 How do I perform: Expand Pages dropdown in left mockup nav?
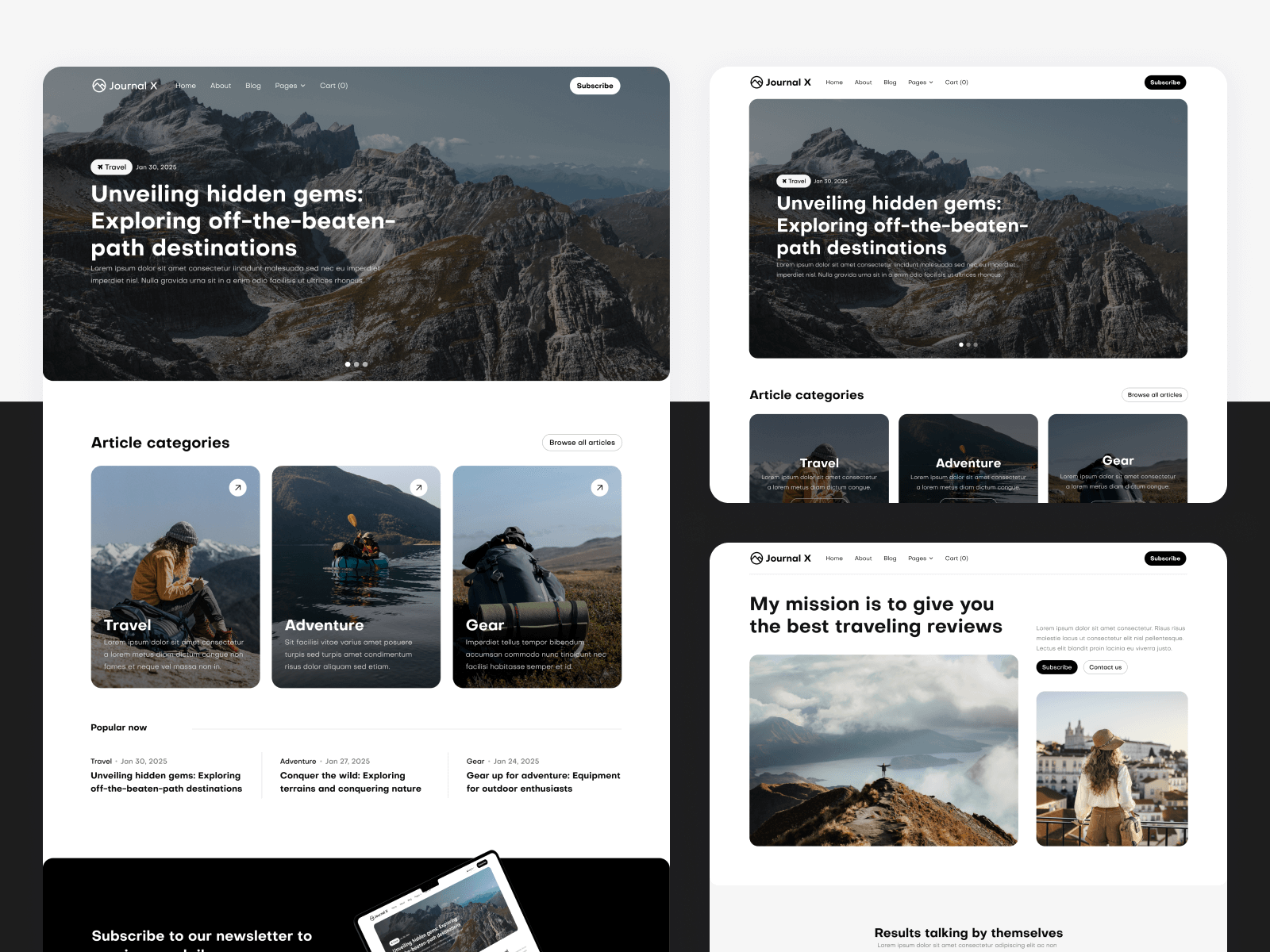(290, 86)
